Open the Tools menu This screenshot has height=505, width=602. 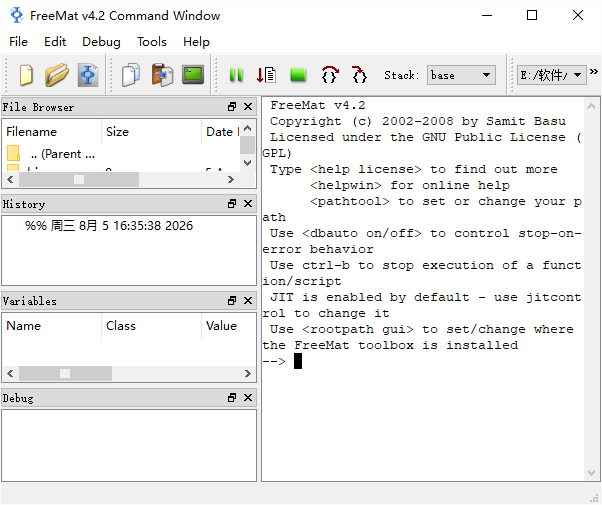point(152,41)
